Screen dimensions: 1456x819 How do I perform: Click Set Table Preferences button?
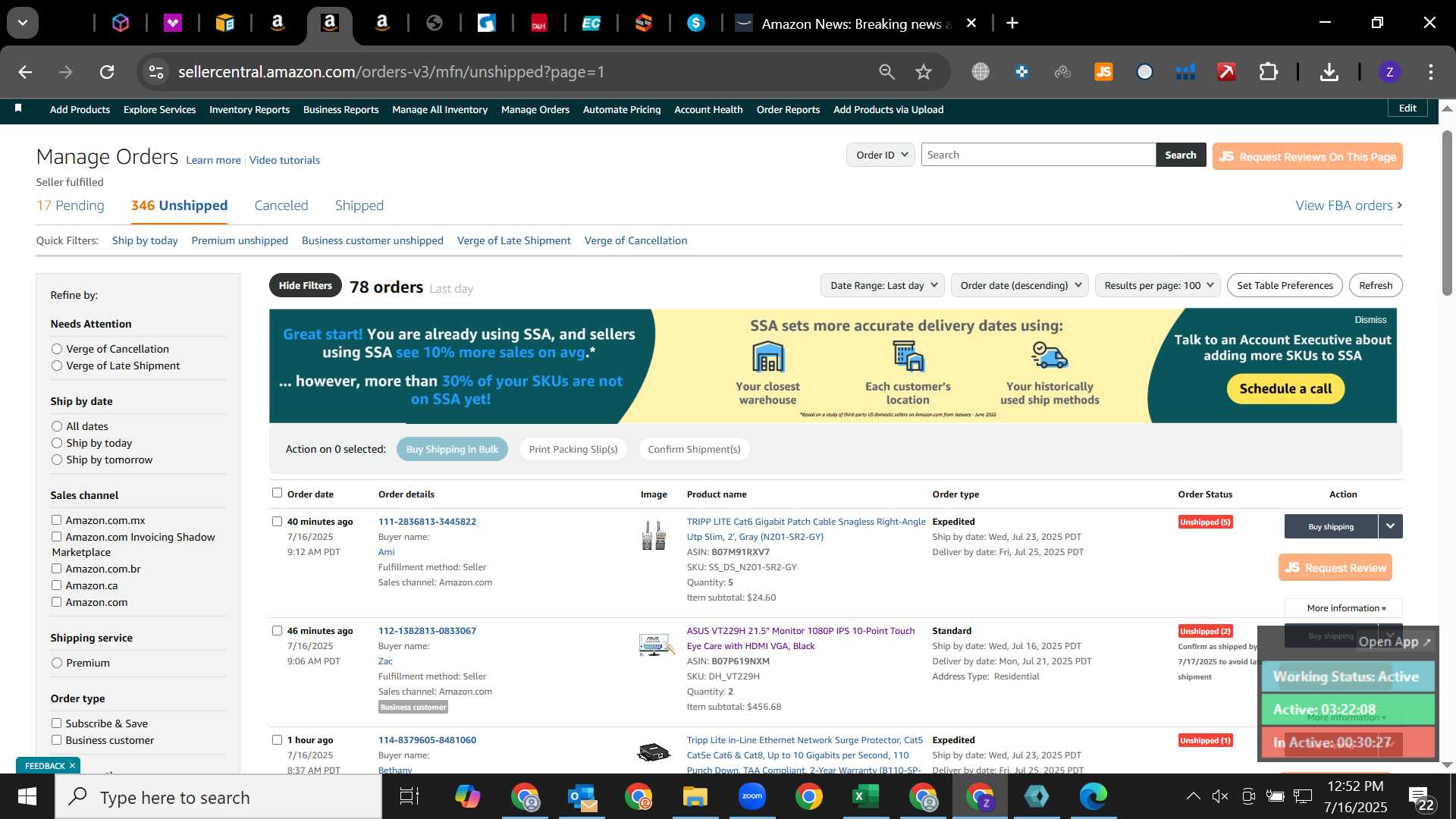coord(1285,285)
